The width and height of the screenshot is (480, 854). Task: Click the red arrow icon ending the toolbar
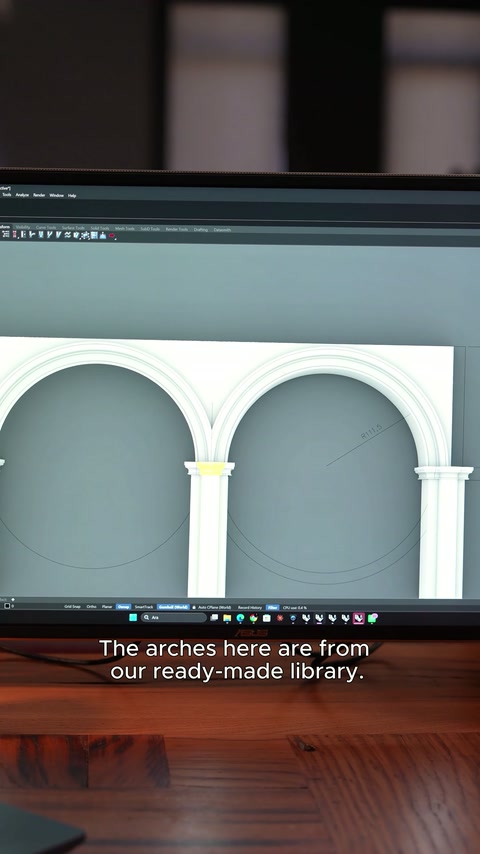coord(112,236)
